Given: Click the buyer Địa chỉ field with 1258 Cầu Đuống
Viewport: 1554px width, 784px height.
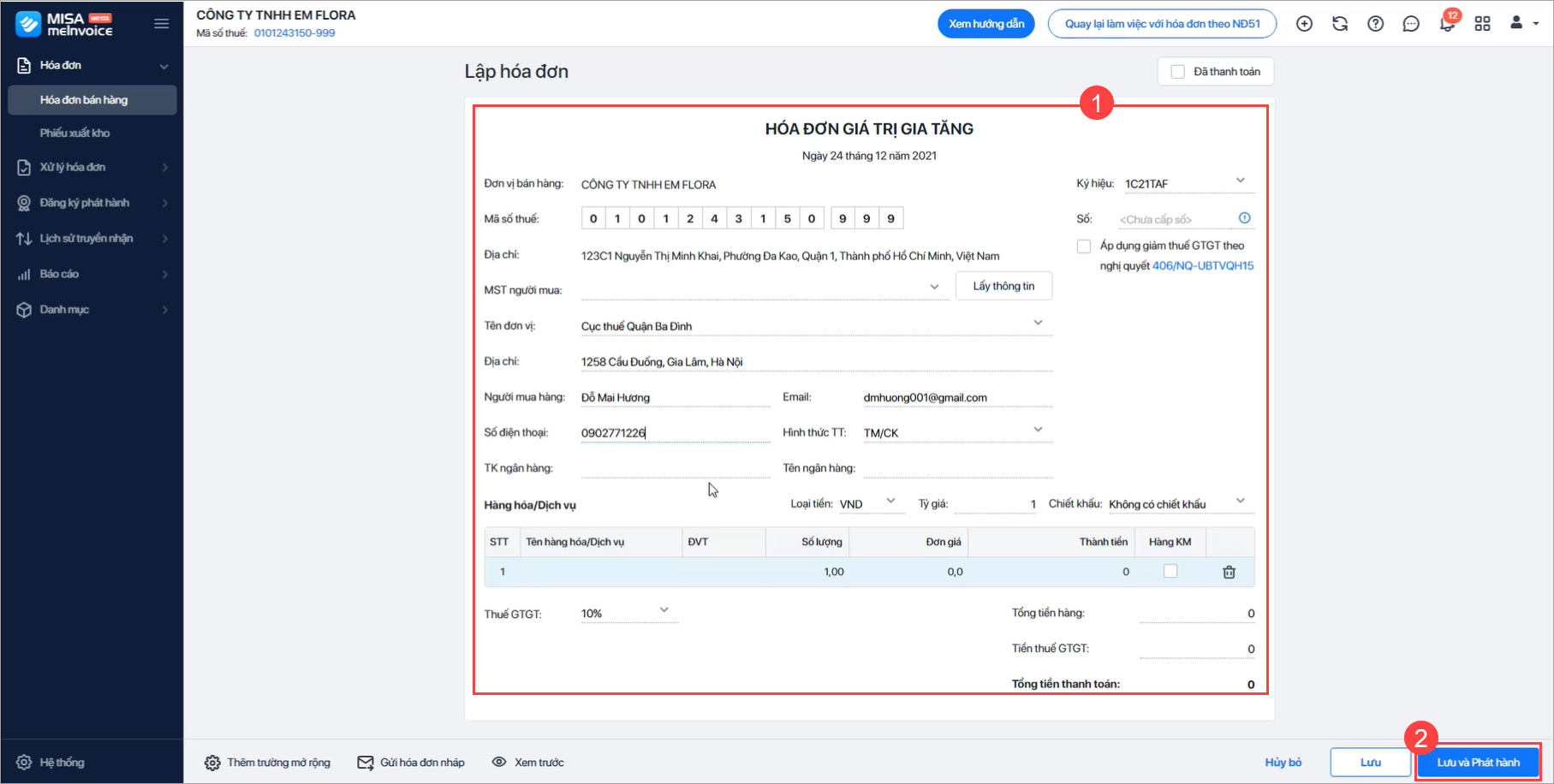Looking at the screenshot, I should pyautogui.click(x=816, y=362).
